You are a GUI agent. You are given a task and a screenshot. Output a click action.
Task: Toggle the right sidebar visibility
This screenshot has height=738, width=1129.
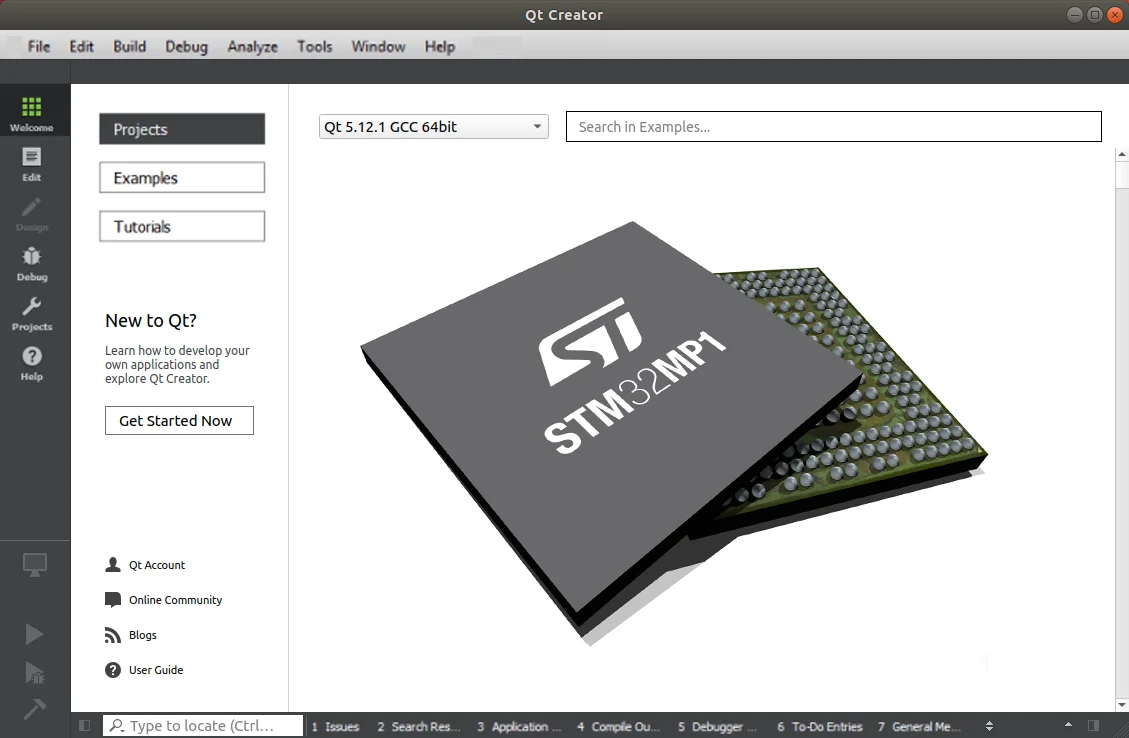(1093, 726)
